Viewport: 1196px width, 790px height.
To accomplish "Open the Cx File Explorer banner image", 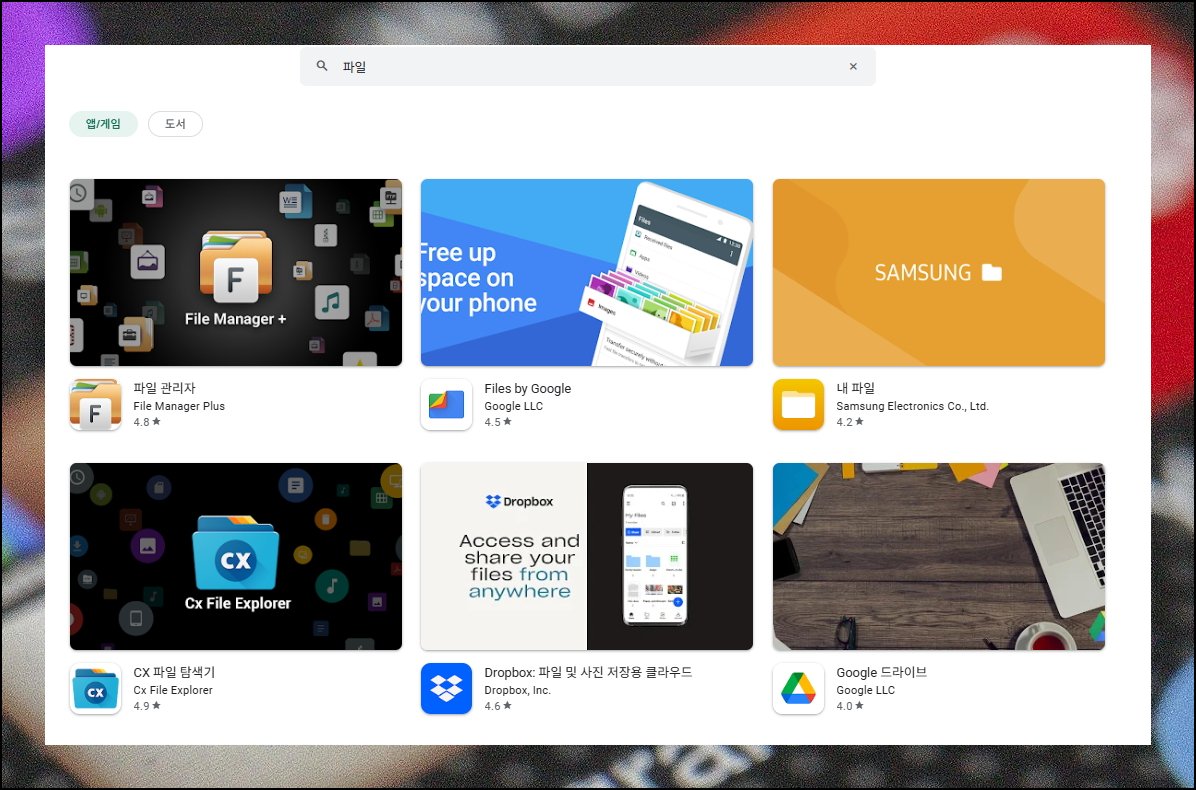I will (236, 557).
